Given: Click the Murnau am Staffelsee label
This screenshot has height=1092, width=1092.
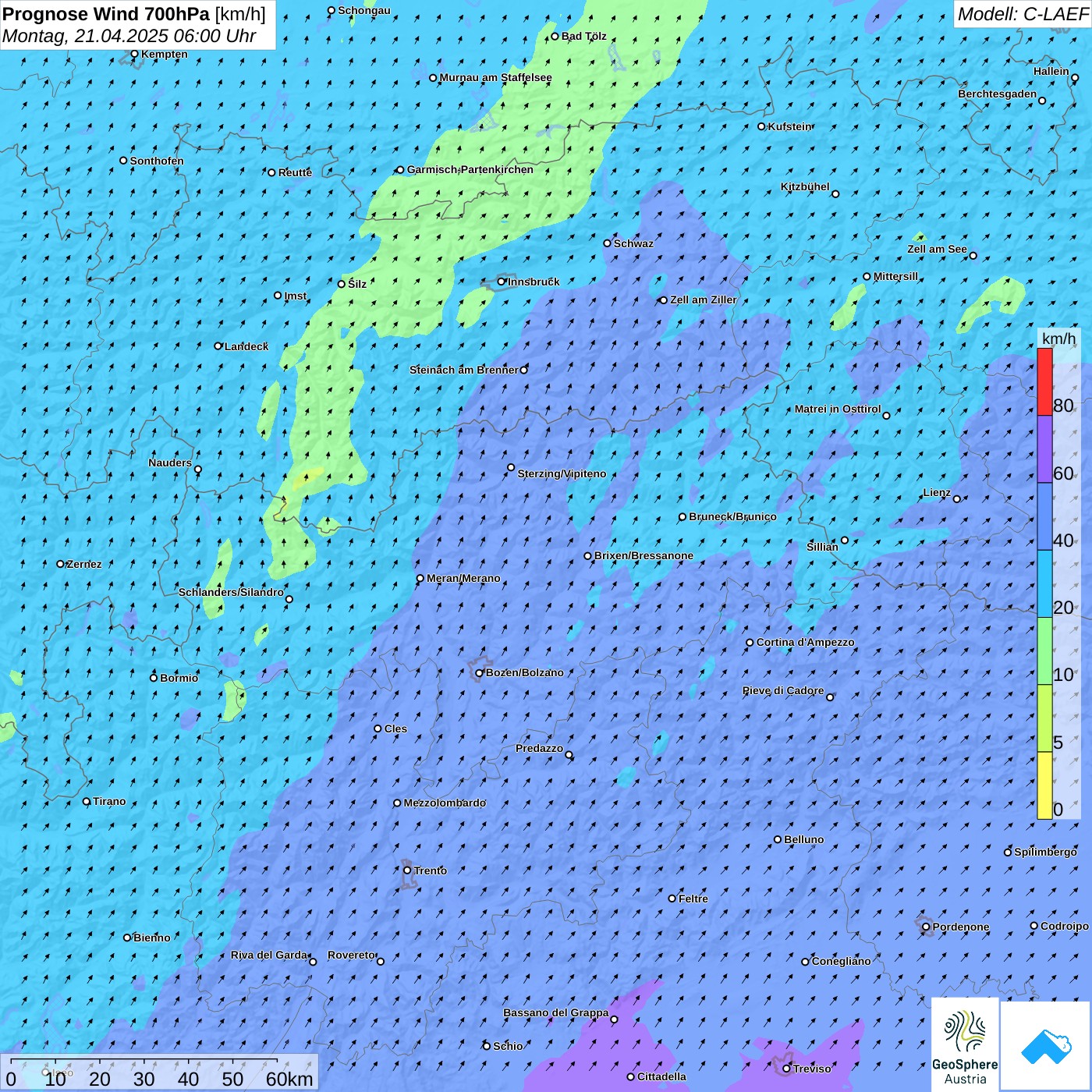Looking at the screenshot, I should coord(496,77).
